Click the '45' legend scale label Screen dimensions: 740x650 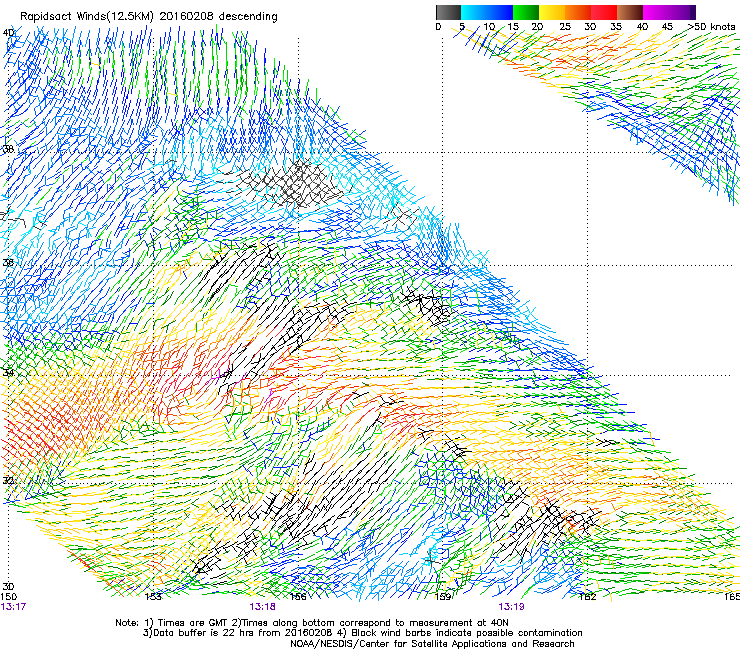[x=667, y=27]
